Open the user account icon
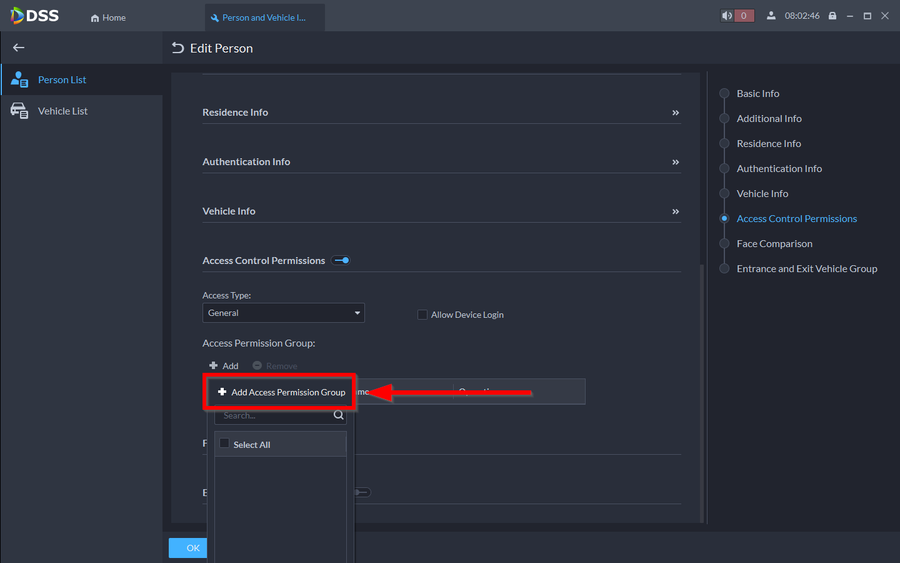Image resolution: width=900 pixels, height=563 pixels. [x=771, y=16]
